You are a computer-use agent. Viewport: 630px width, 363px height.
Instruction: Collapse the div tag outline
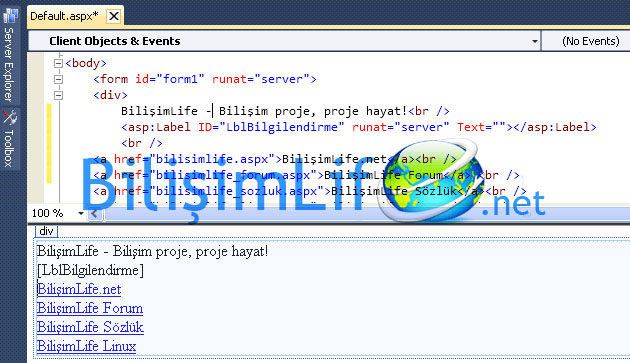(58, 95)
